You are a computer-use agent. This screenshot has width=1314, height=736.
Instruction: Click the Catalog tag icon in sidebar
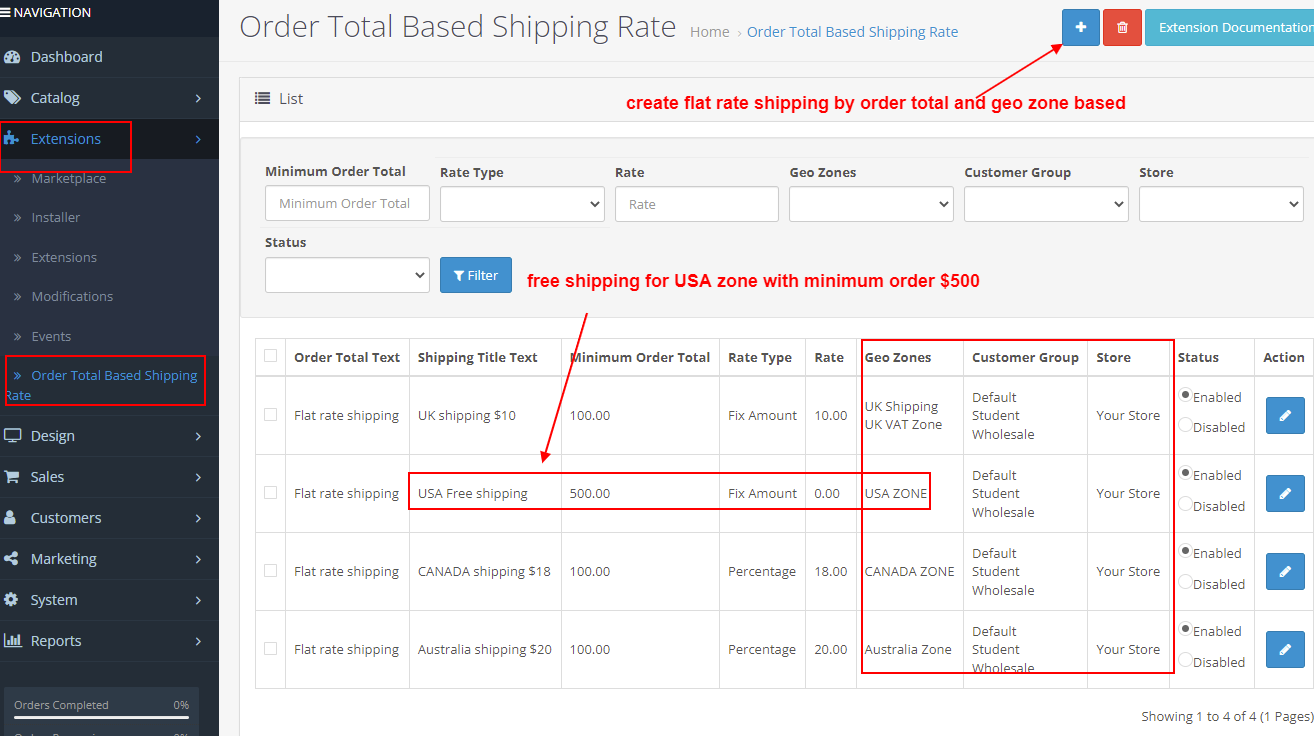(14, 97)
